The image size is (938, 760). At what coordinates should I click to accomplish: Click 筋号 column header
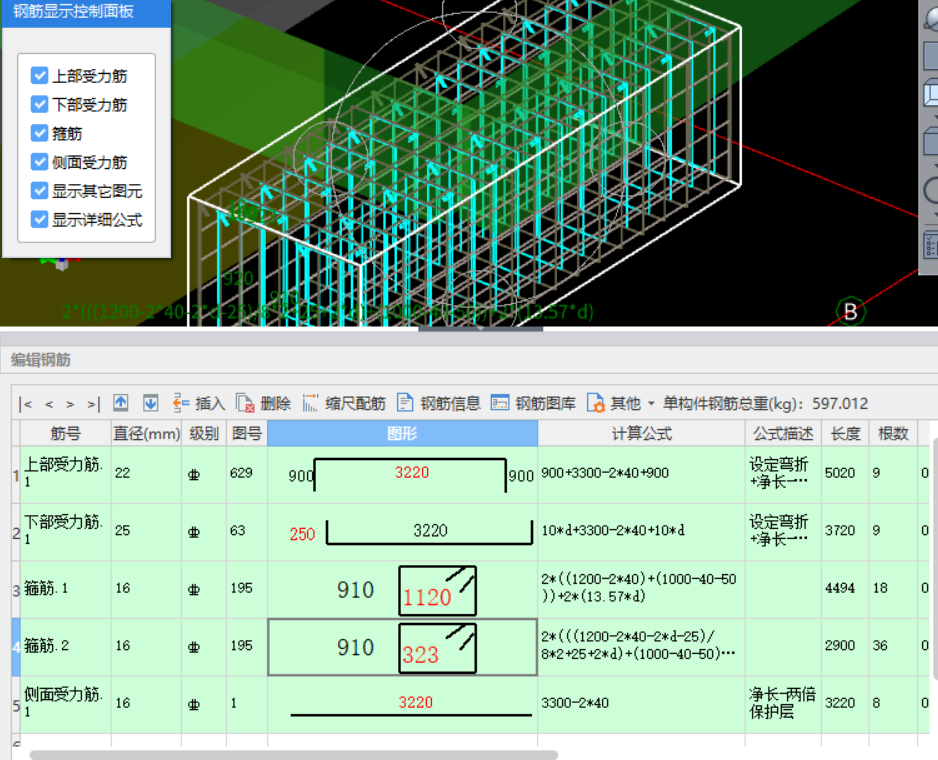(x=66, y=433)
